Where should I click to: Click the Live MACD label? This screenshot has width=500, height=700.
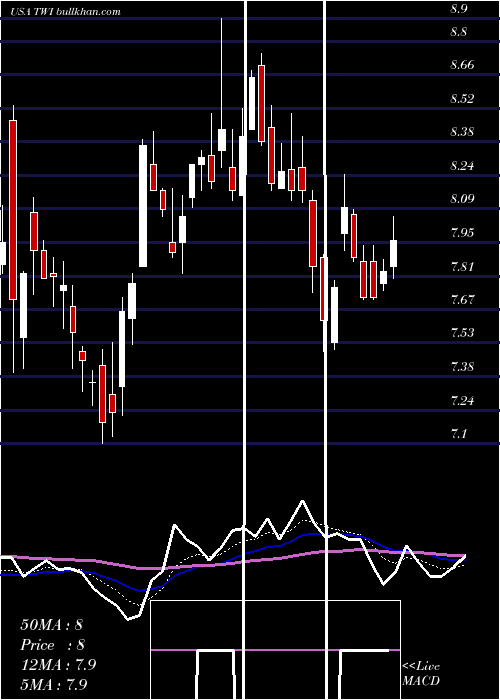click(x=421, y=674)
